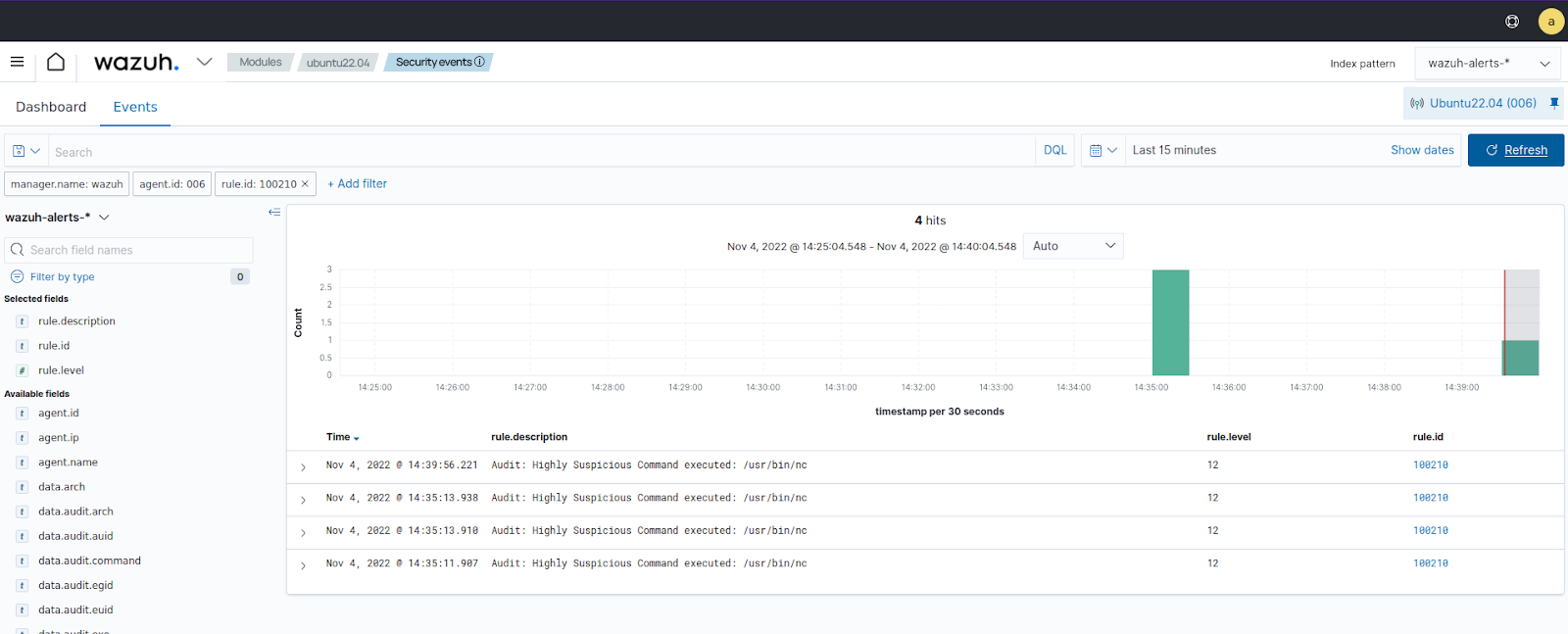The width and height of the screenshot is (1568, 634).
Task: Remove the rule.id: 100210 filter
Action: pos(305,184)
